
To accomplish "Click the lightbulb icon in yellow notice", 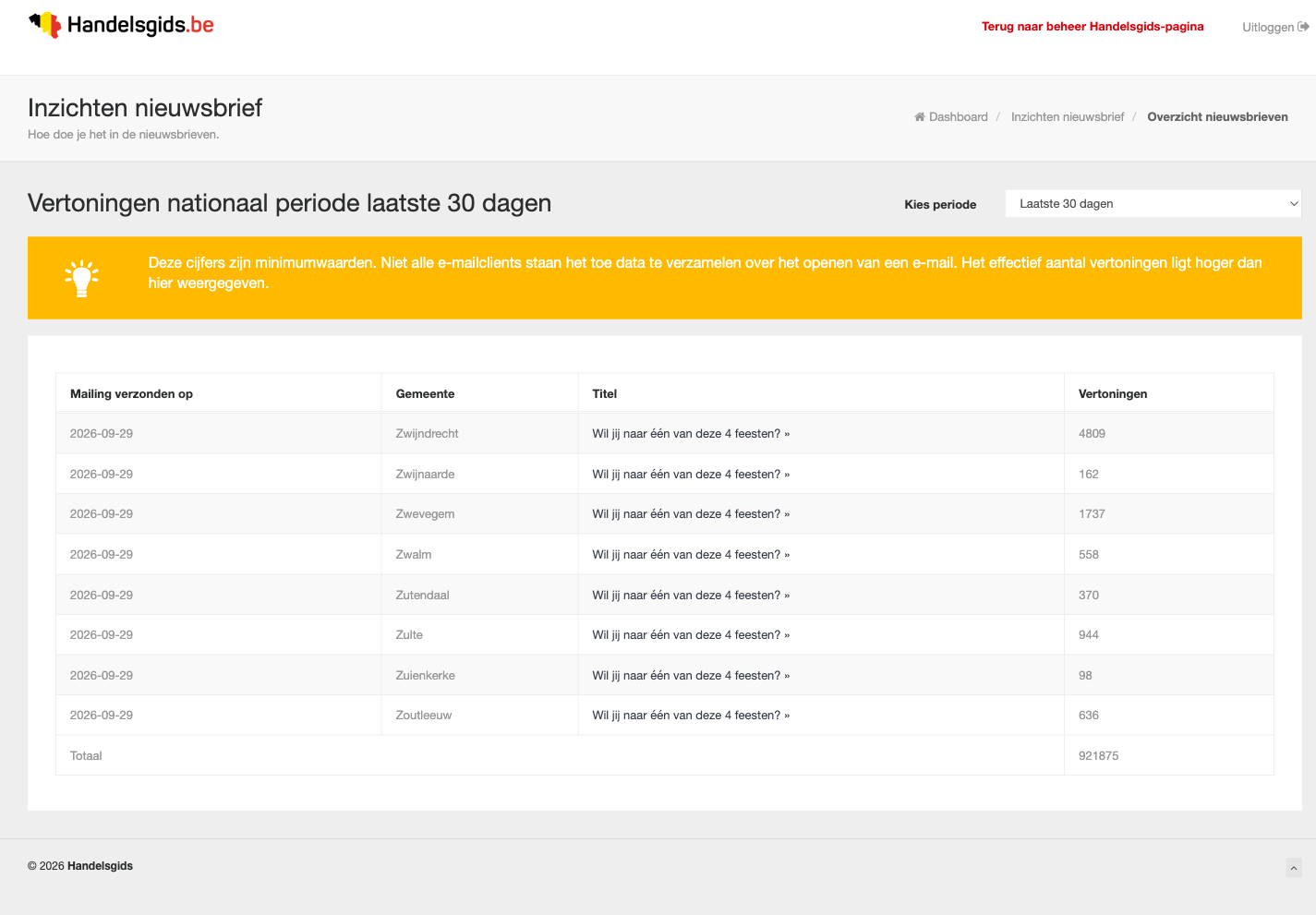I will tap(81, 278).
